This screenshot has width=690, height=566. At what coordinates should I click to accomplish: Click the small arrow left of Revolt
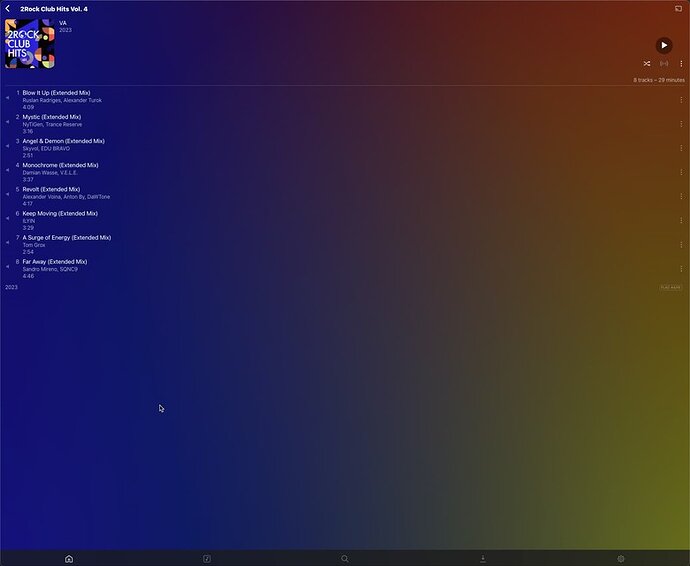click(x=7, y=194)
